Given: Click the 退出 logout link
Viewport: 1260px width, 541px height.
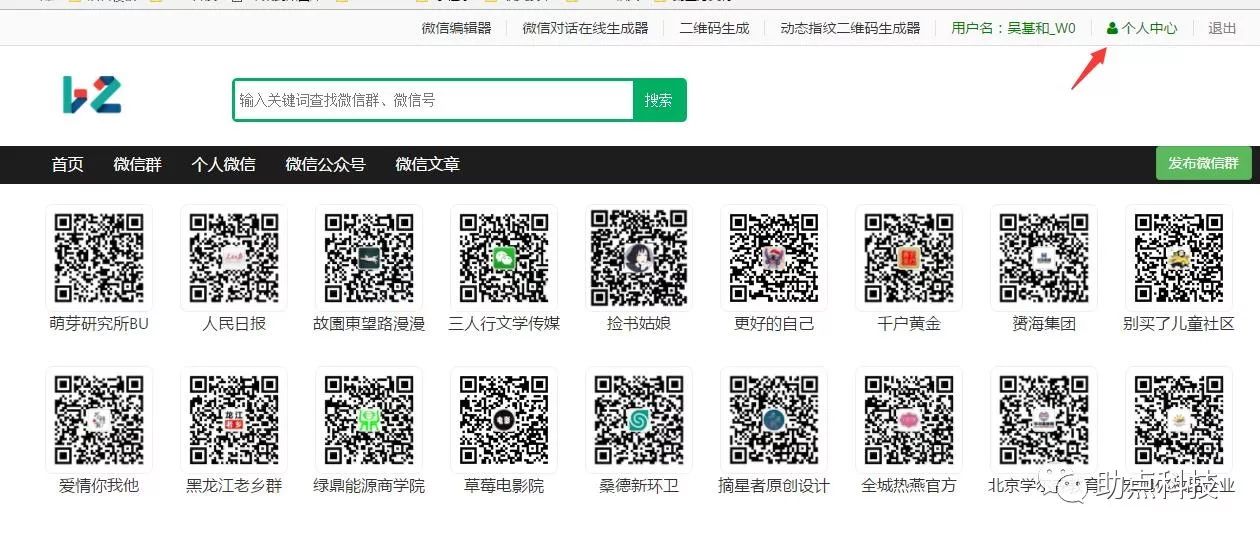Looking at the screenshot, I should (1222, 28).
